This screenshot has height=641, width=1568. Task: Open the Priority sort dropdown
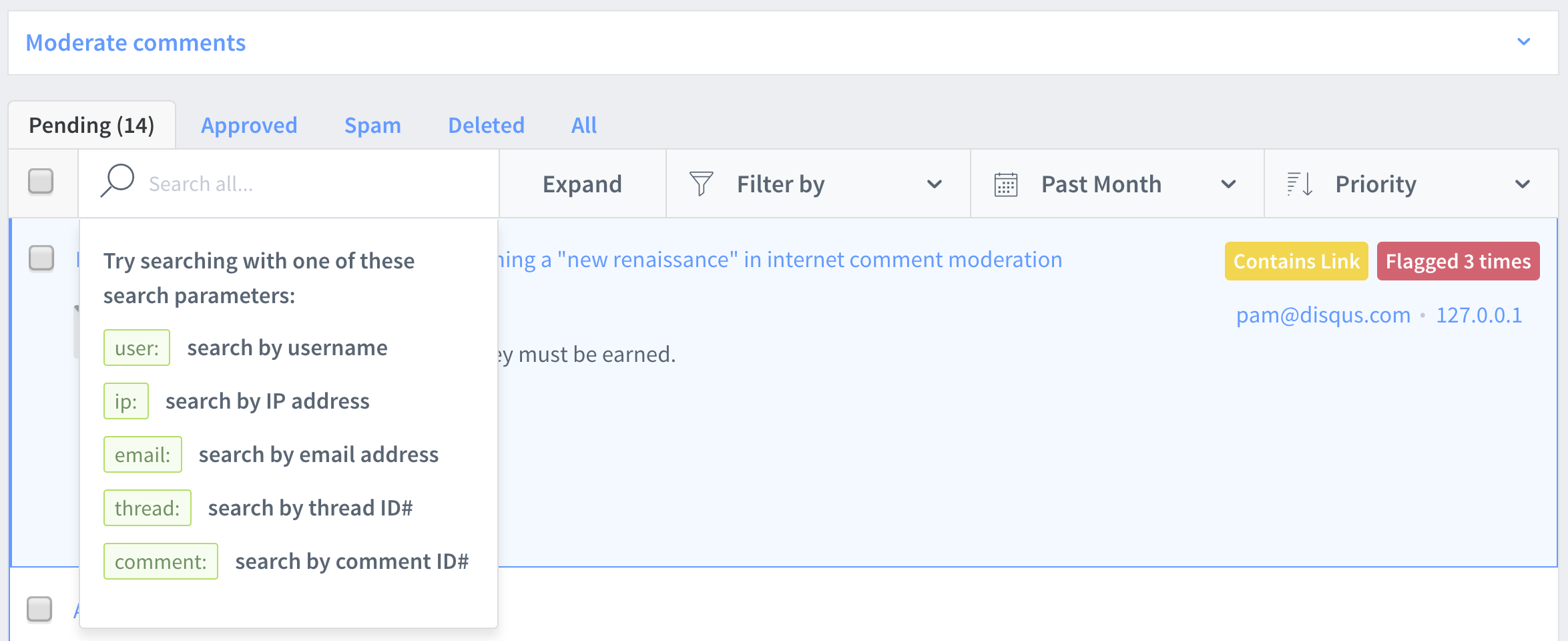[x=1410, y=184]
